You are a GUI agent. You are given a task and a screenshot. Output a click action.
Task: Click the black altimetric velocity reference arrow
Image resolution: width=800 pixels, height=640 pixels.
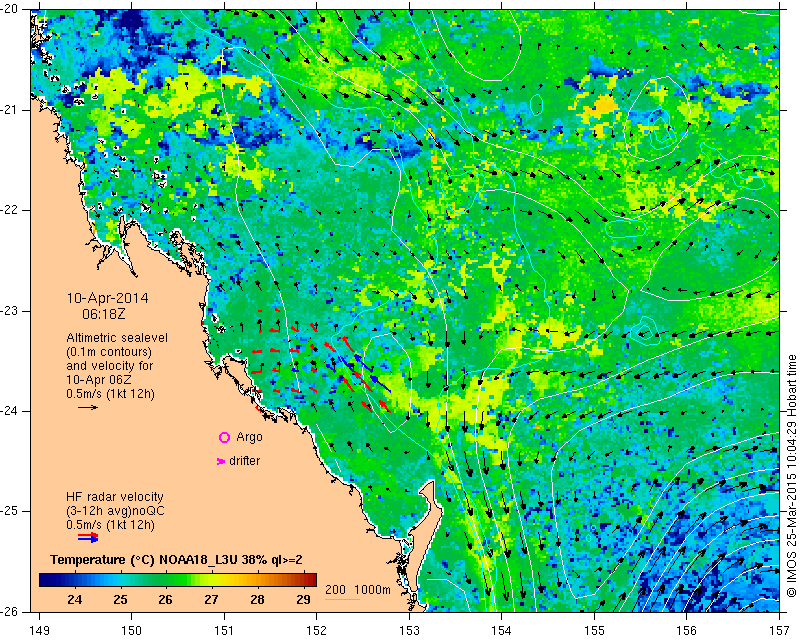point(88,407)
